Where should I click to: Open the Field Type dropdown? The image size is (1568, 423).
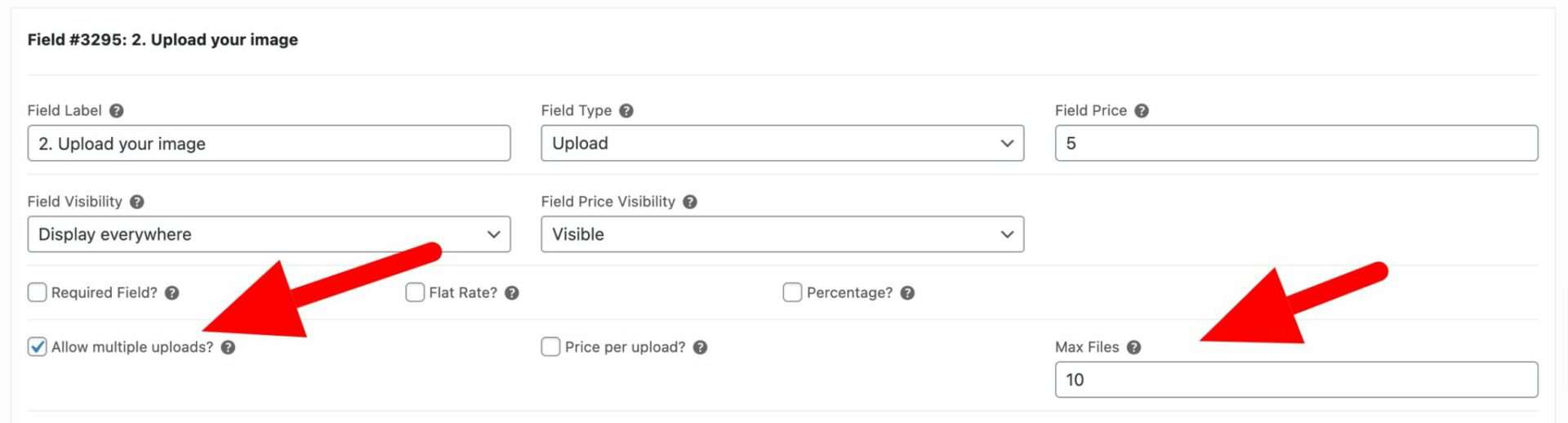coord(782,143)
